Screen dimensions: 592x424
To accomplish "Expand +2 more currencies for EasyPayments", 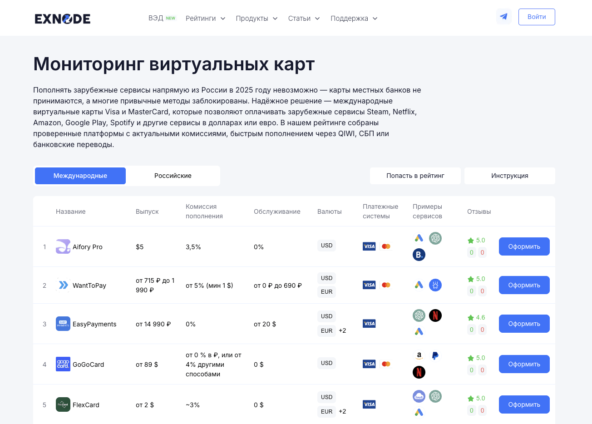I will 342,331.
